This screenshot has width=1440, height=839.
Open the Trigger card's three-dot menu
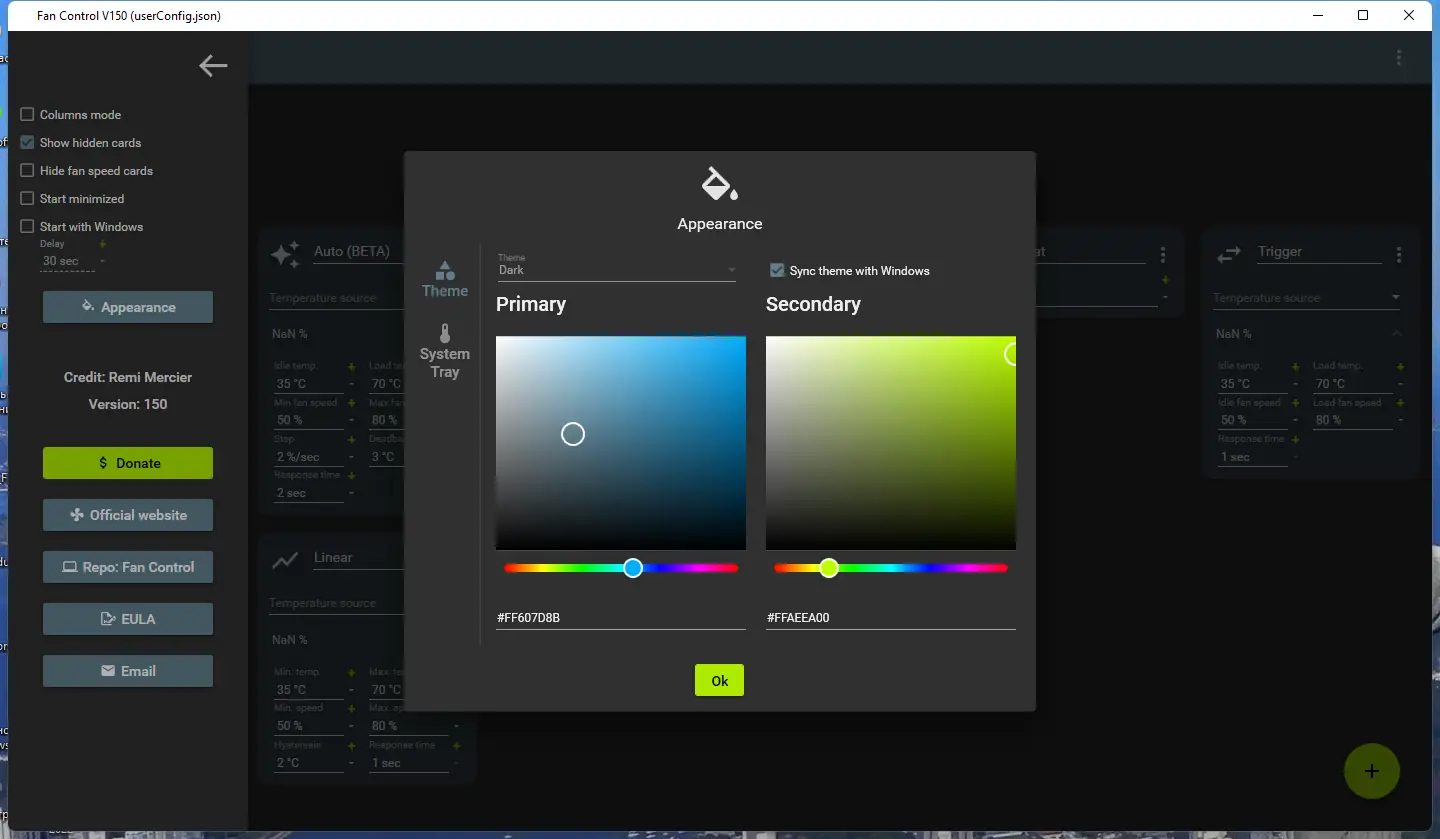coord(1399,255)
